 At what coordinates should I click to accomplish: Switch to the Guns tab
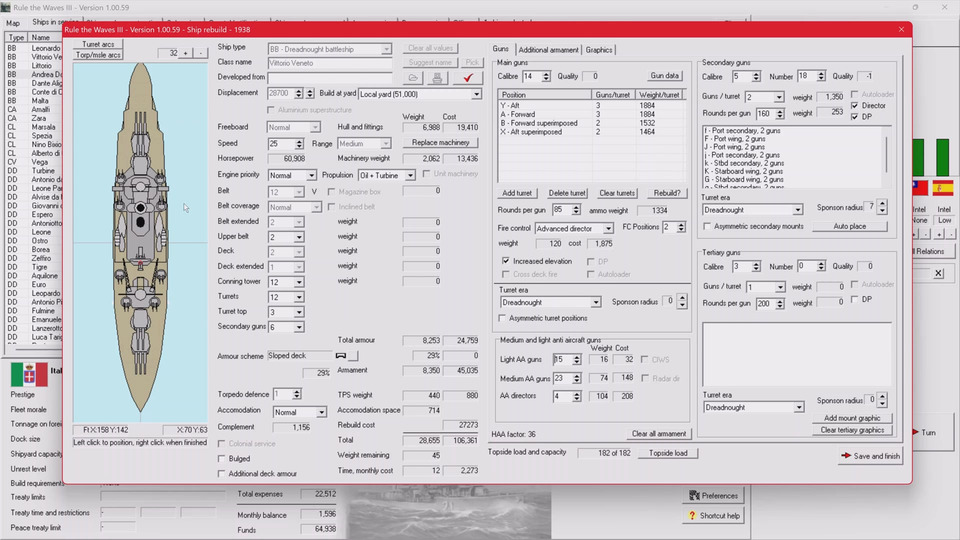[x=500, y=49]
